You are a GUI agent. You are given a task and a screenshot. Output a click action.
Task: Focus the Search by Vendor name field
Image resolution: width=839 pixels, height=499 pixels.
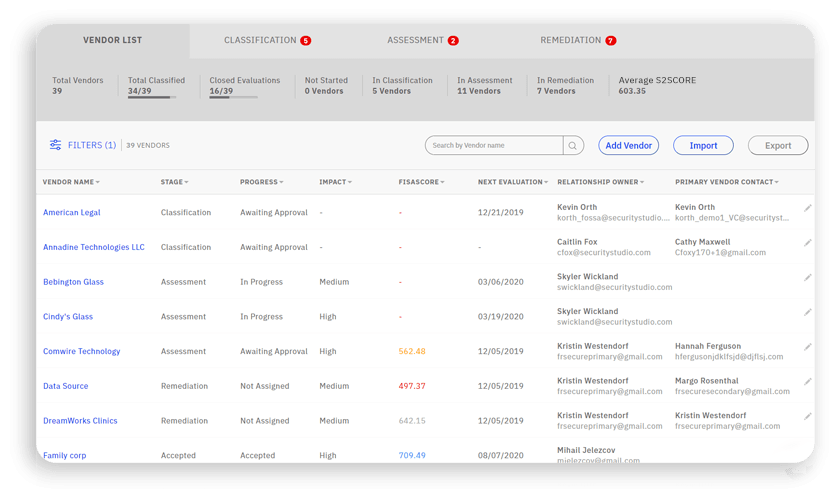(494, 145)
